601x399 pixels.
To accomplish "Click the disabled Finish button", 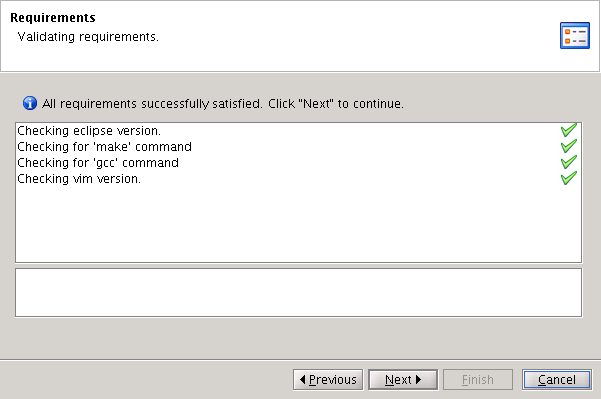I will click(478, 380).
